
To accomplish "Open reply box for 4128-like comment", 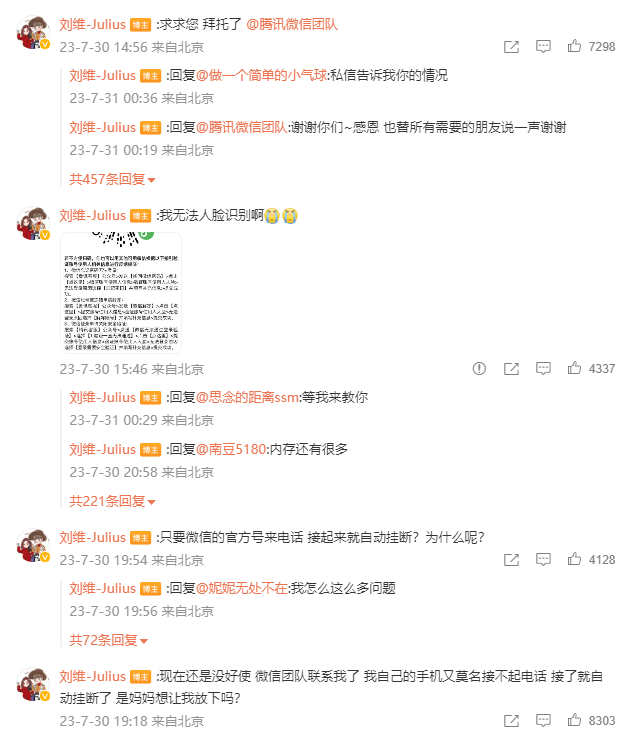I will tap(543, 560).
